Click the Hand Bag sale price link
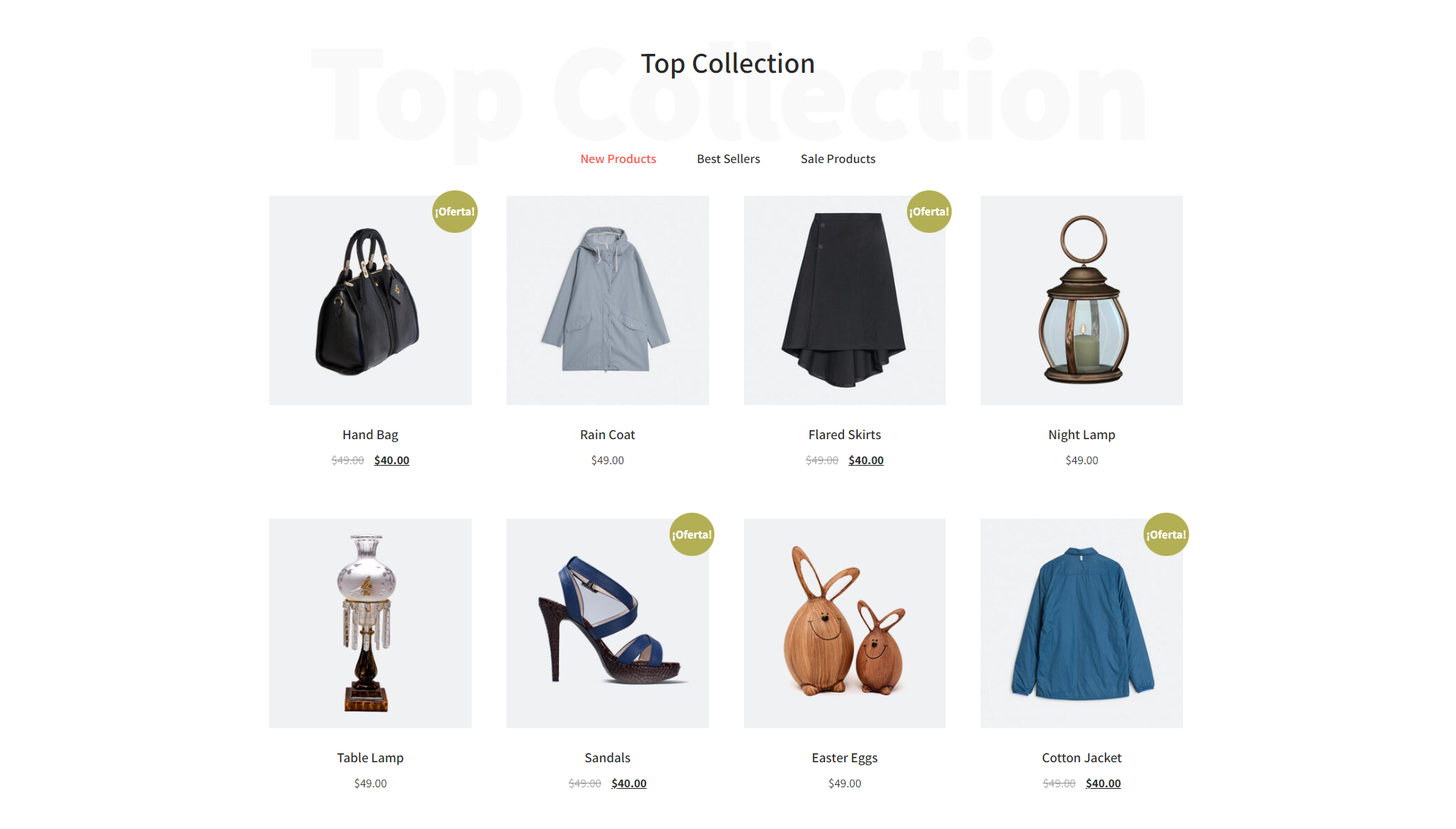1456x829 pixels. (x=391, y=460)
